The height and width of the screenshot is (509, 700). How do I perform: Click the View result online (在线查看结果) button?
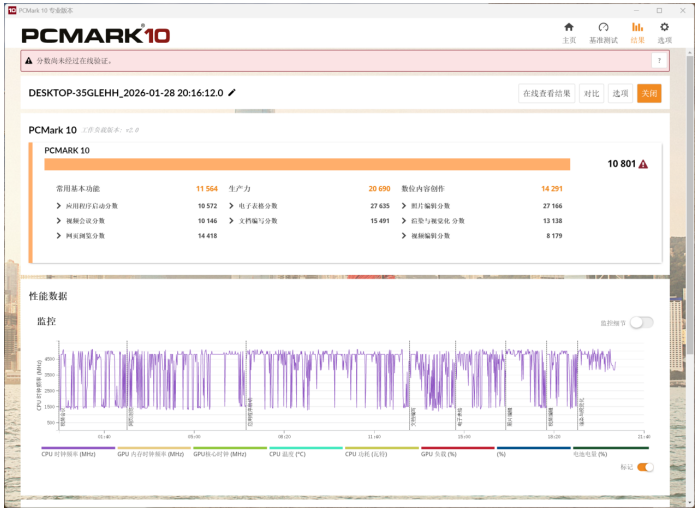(x=547, y=93)
